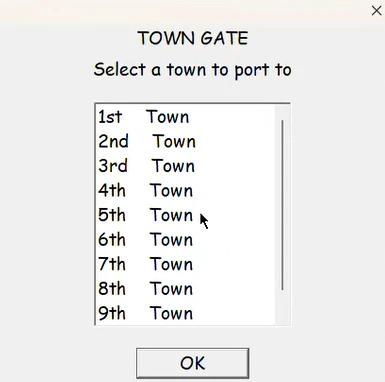The image size is (385, 382).
Task: Click the TOWN GATE heading text
Action: (x=193, y=38)
